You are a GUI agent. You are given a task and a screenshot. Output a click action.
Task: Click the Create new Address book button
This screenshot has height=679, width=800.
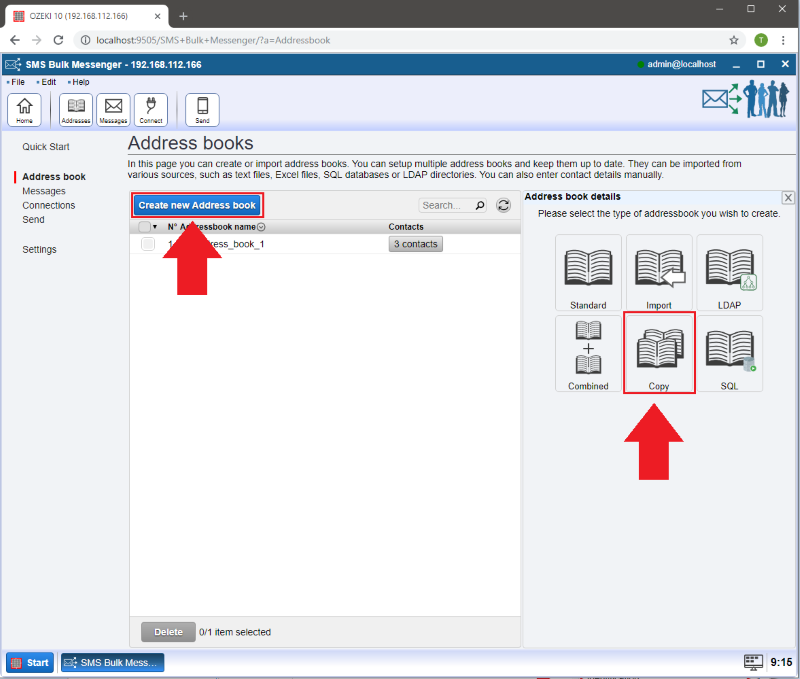(x=197, y=205)
